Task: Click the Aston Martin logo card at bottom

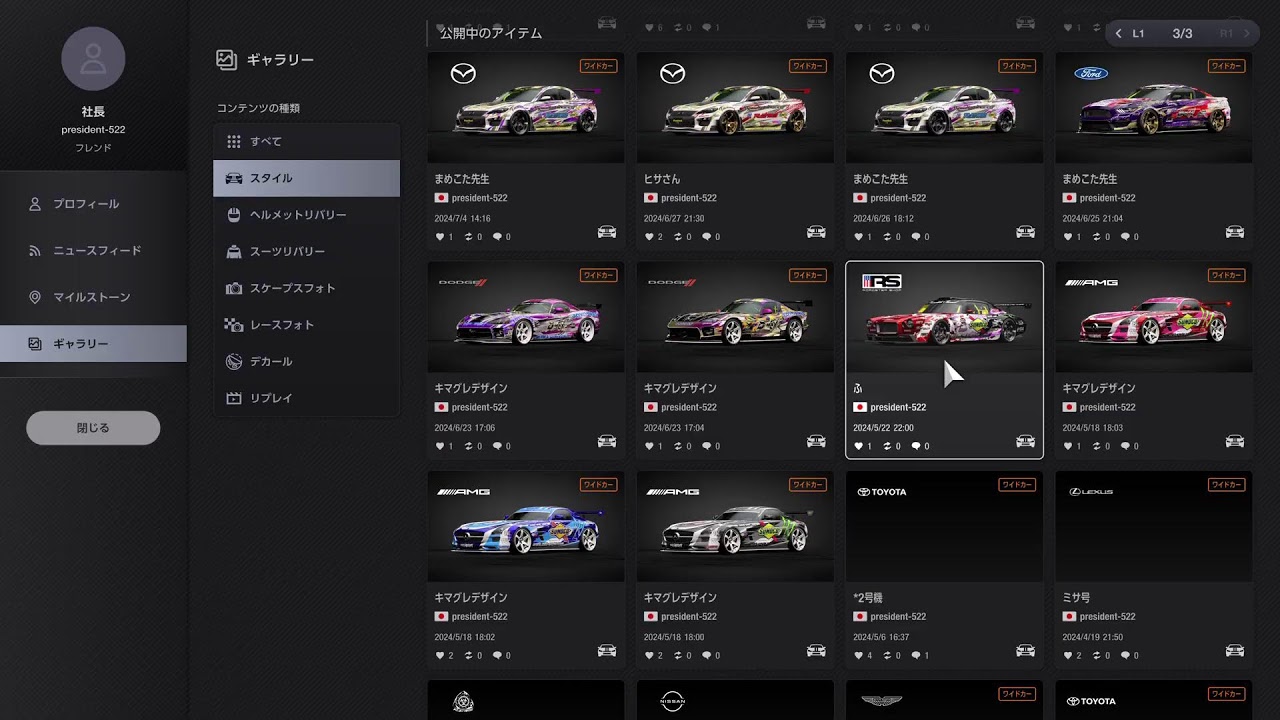Action: [x=945, y=700]
